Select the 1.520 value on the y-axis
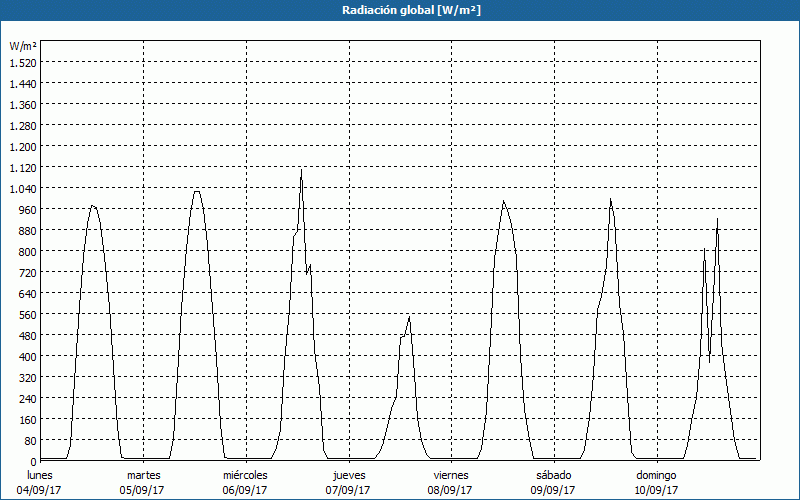This screenshot has width=800, height=500. pos(22,62)
